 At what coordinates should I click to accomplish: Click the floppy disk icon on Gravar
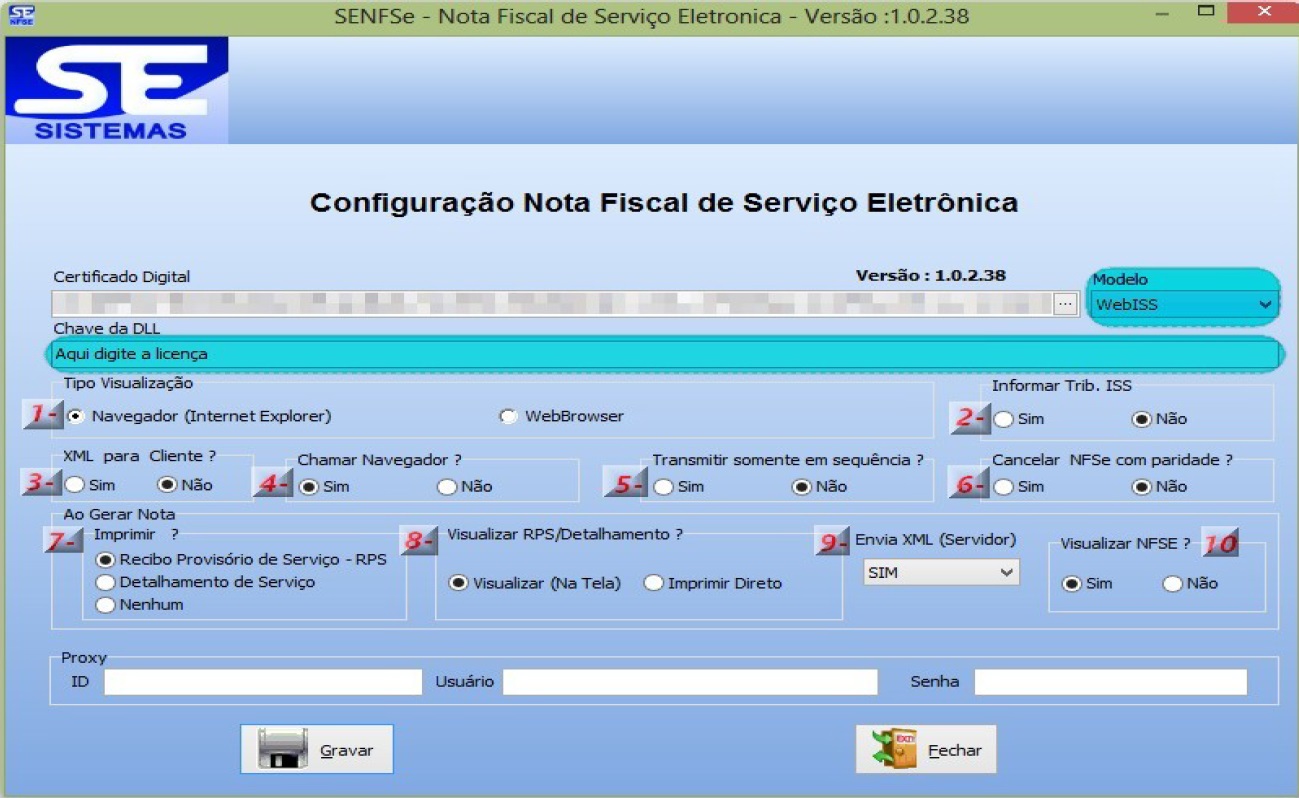coord(283,749)
